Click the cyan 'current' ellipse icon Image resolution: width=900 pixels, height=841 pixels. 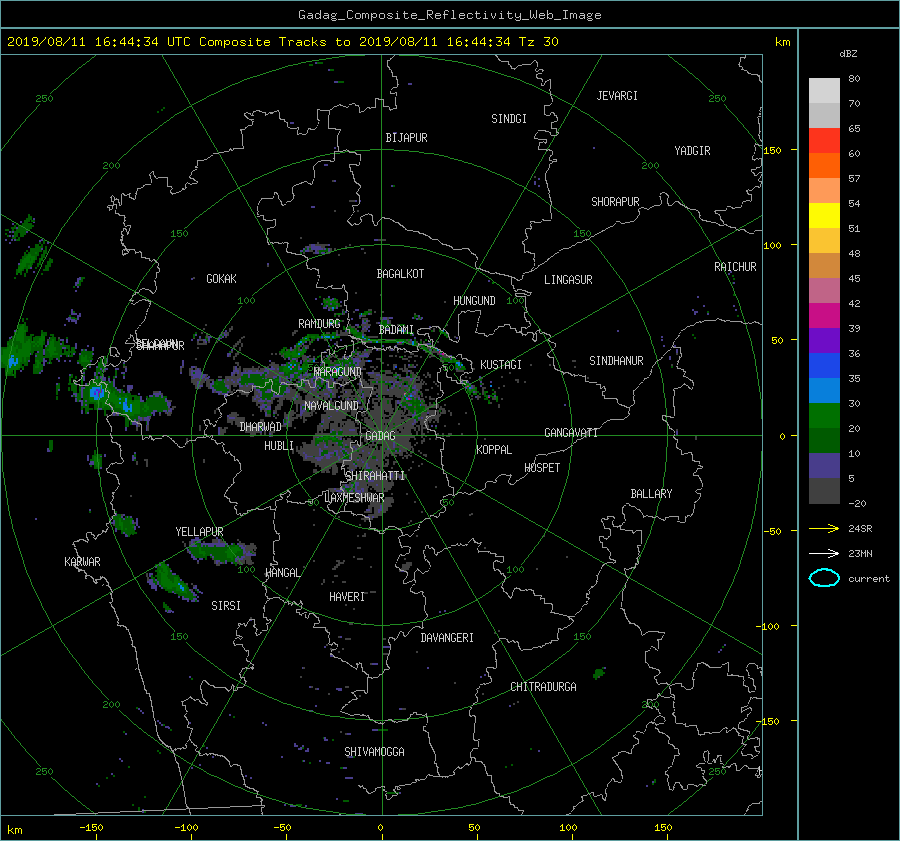click(x=824, y=578)
